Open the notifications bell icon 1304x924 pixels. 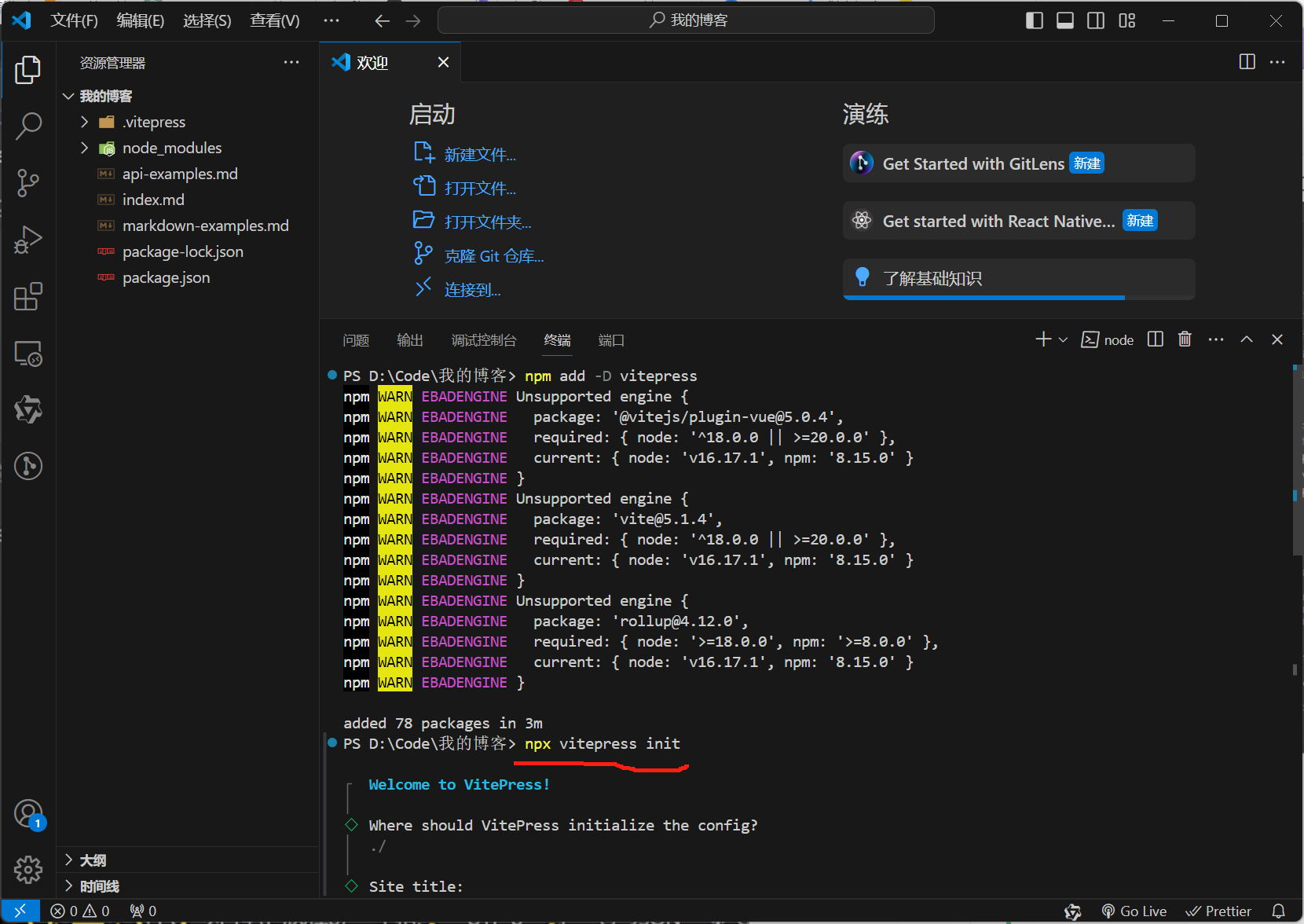1279,911
